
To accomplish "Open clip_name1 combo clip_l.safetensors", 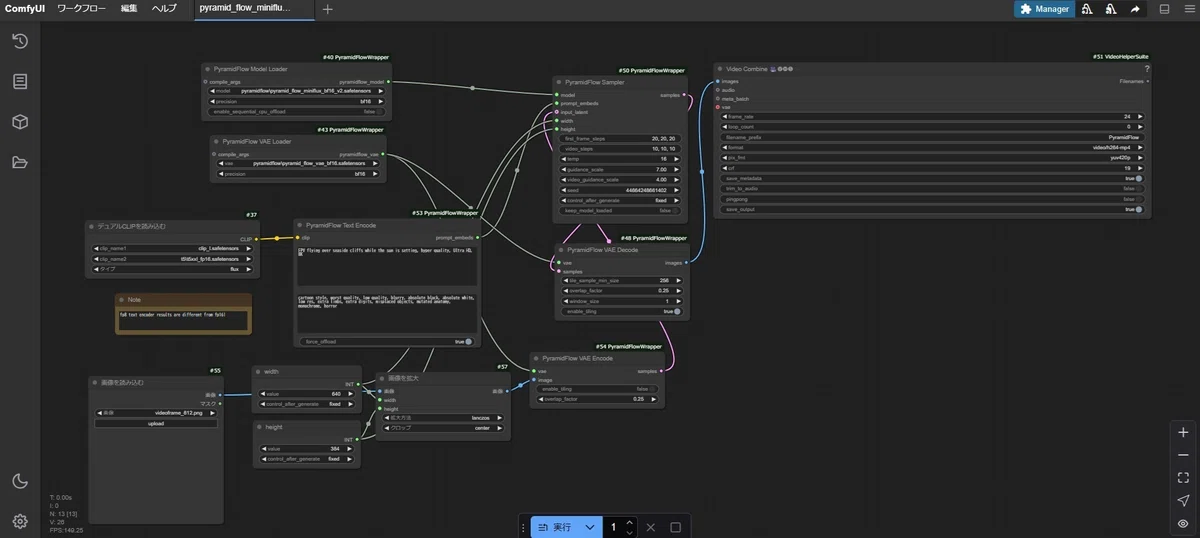I will point(172,248).
